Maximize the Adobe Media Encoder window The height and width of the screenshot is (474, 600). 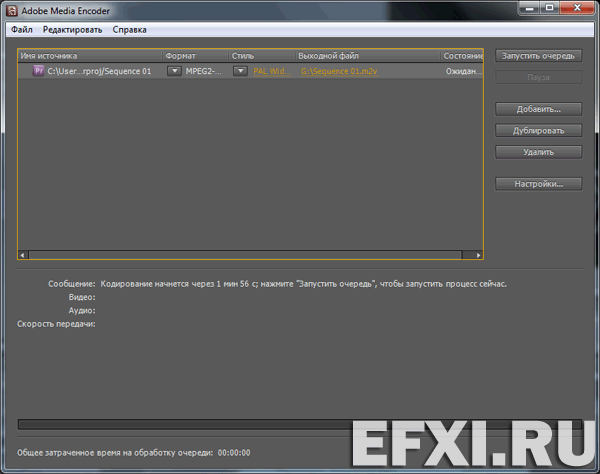(549, 8)
